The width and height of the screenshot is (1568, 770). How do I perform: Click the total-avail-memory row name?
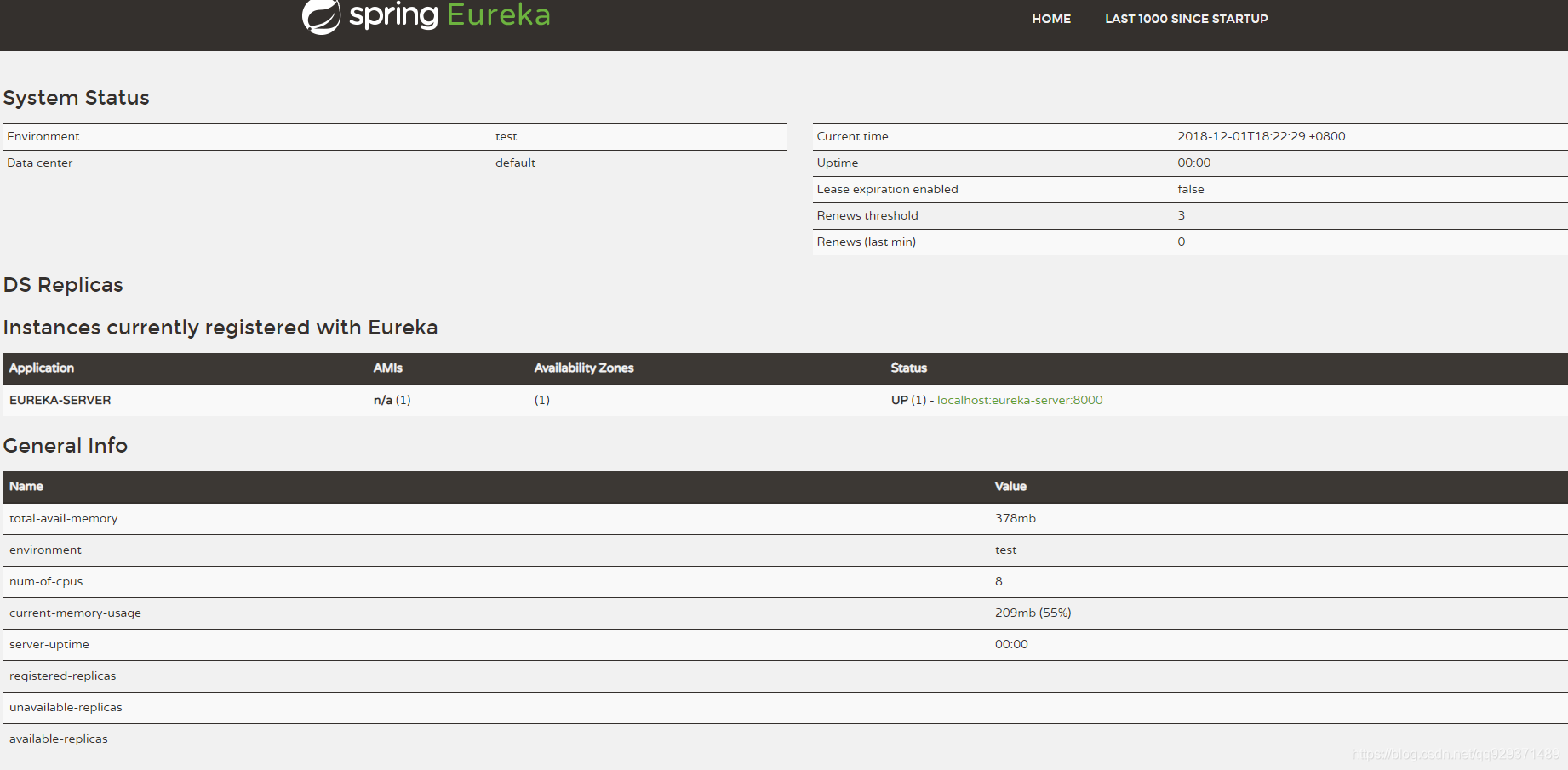(x=64, y=518)
